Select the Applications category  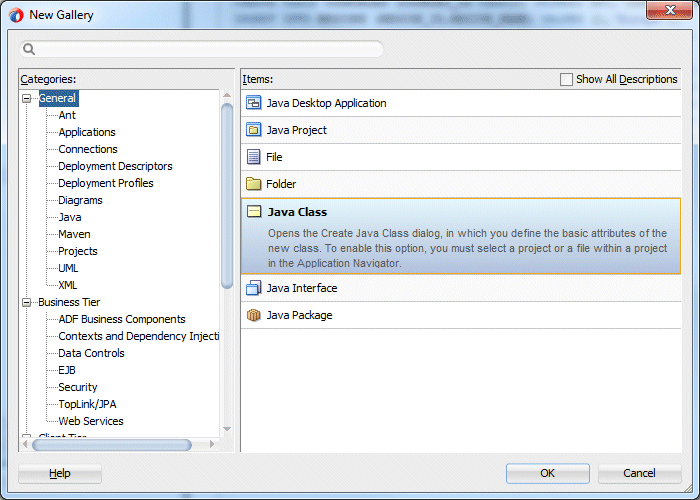click(87, 132)
